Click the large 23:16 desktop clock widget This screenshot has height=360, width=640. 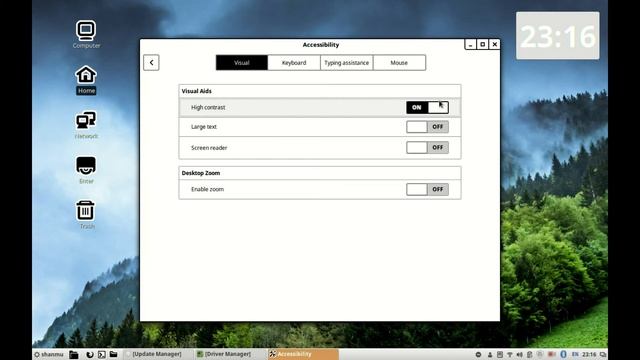pos(558,36)
